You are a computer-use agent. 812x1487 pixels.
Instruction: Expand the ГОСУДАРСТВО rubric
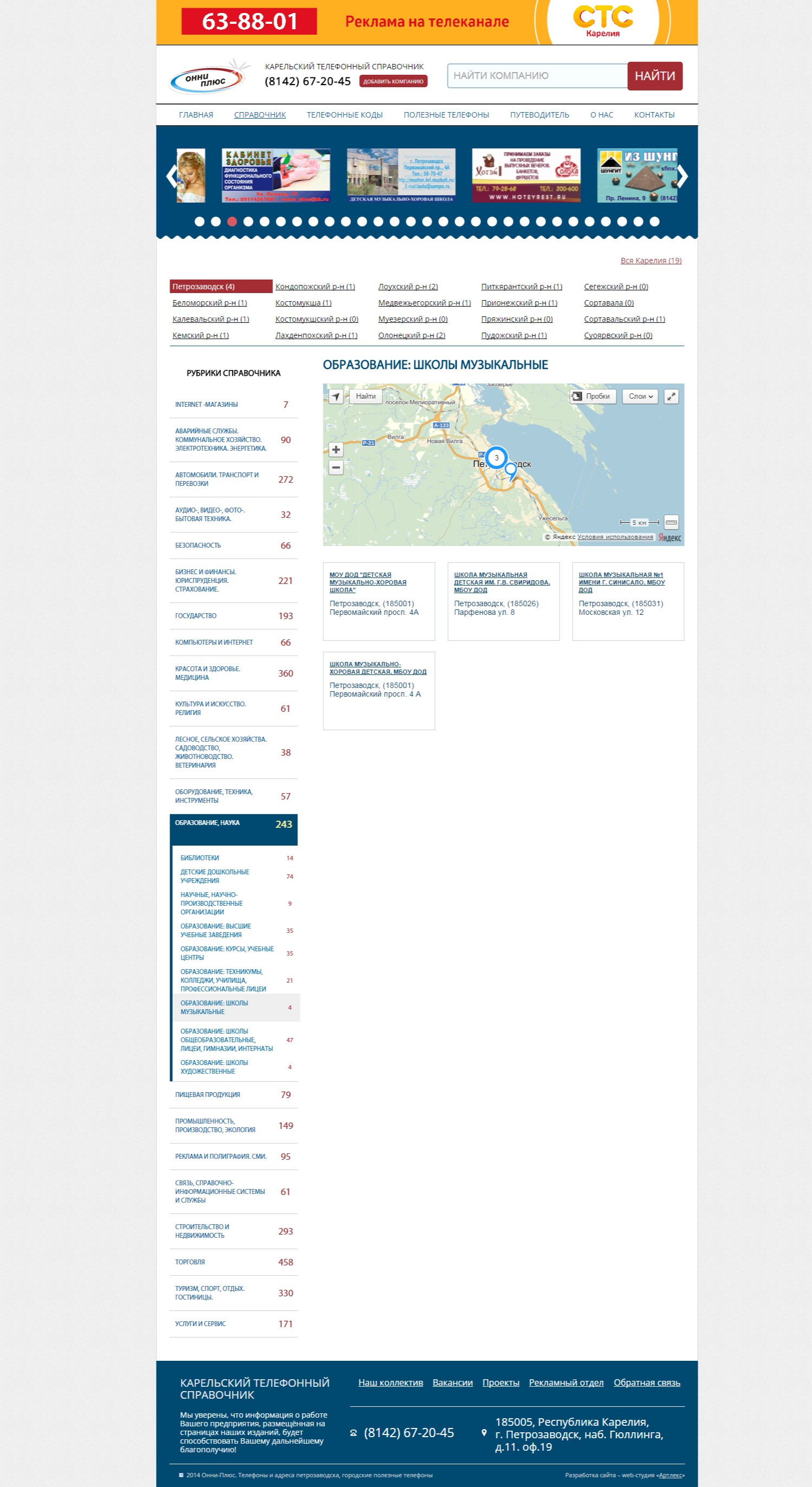[x=233, y=616]
